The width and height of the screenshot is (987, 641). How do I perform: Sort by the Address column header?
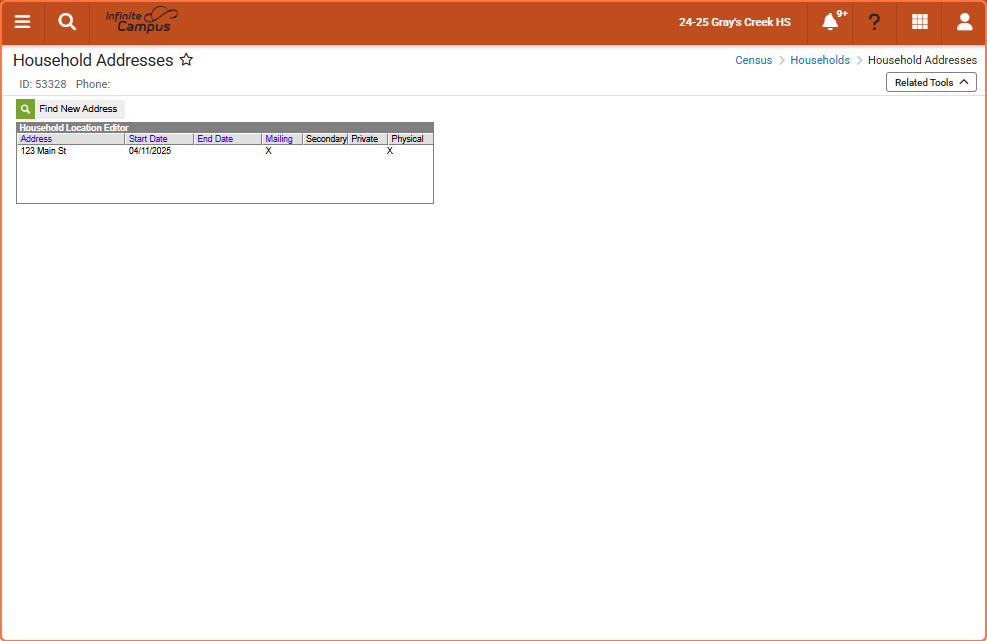37,139
